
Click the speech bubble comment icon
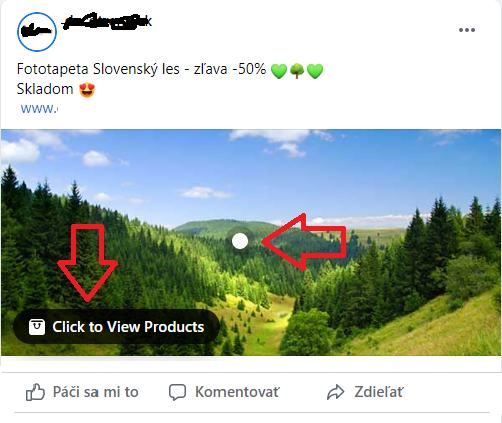177,392
